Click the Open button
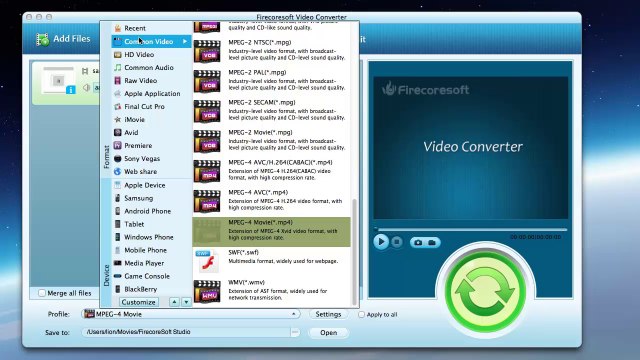 329,333
